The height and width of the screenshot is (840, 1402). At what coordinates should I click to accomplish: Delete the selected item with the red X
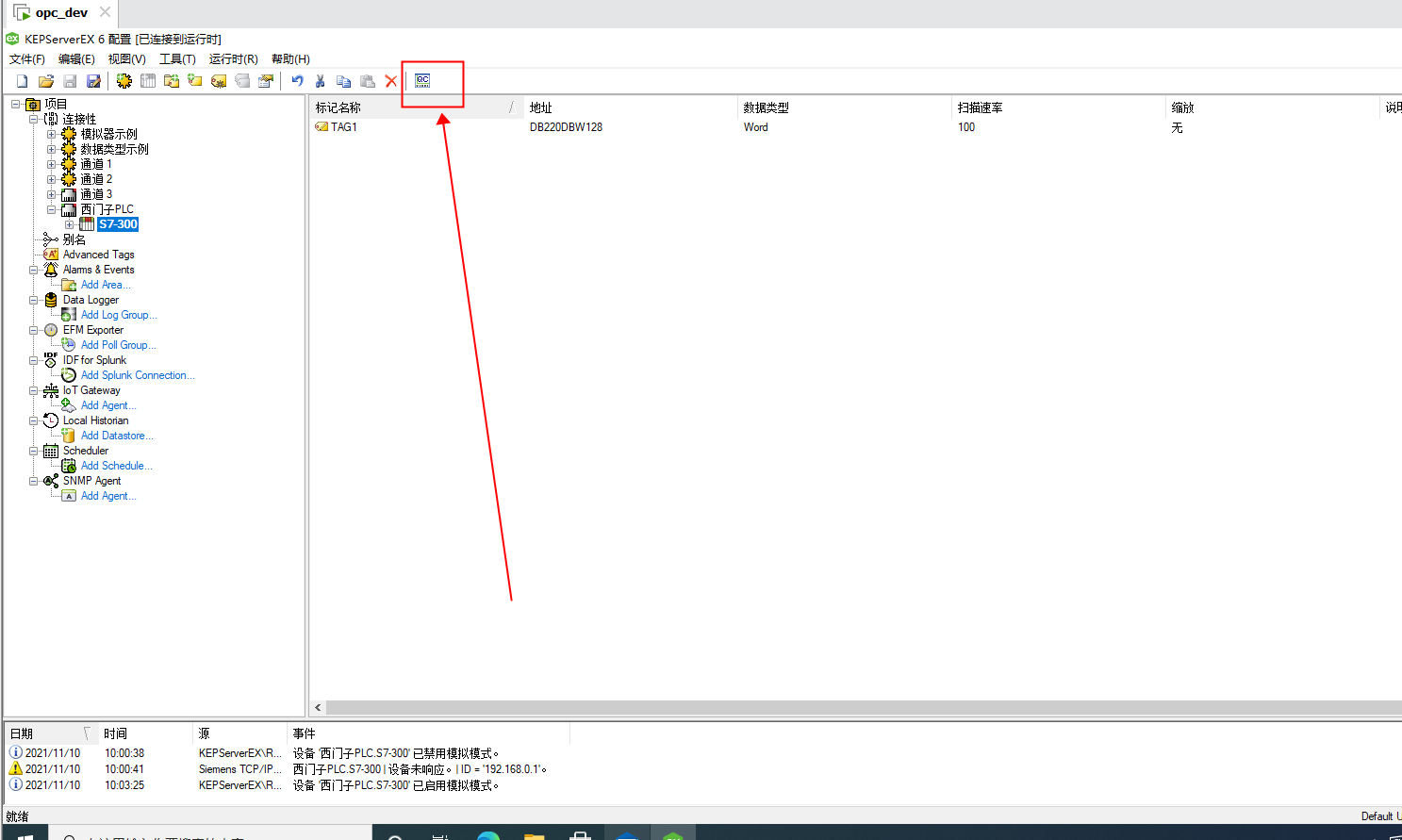coord(390,80)
